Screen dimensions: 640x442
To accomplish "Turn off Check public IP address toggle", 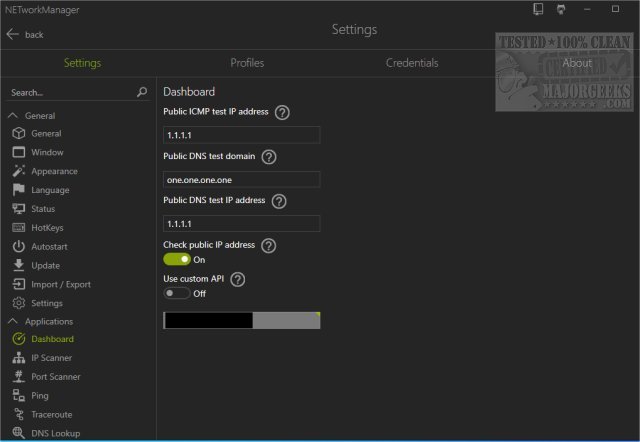I will pos(176,260).
